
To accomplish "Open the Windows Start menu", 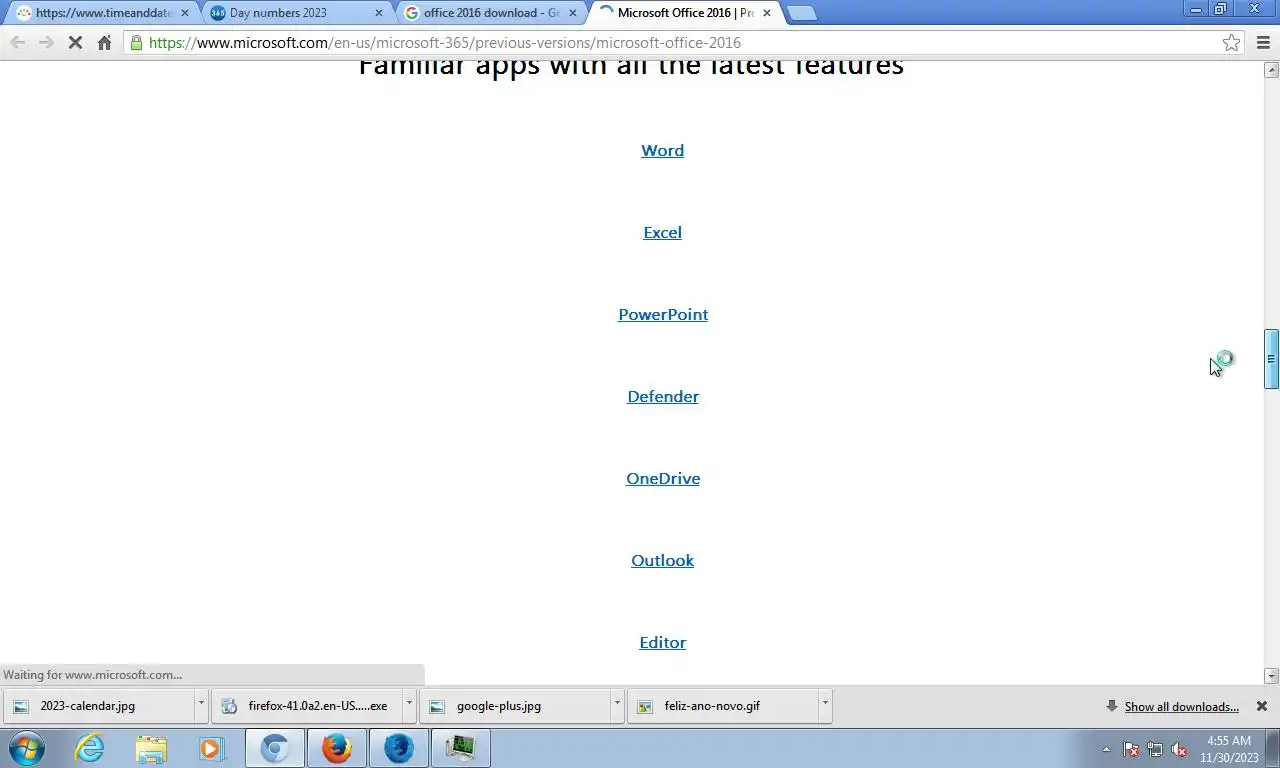I will (26, 748).
